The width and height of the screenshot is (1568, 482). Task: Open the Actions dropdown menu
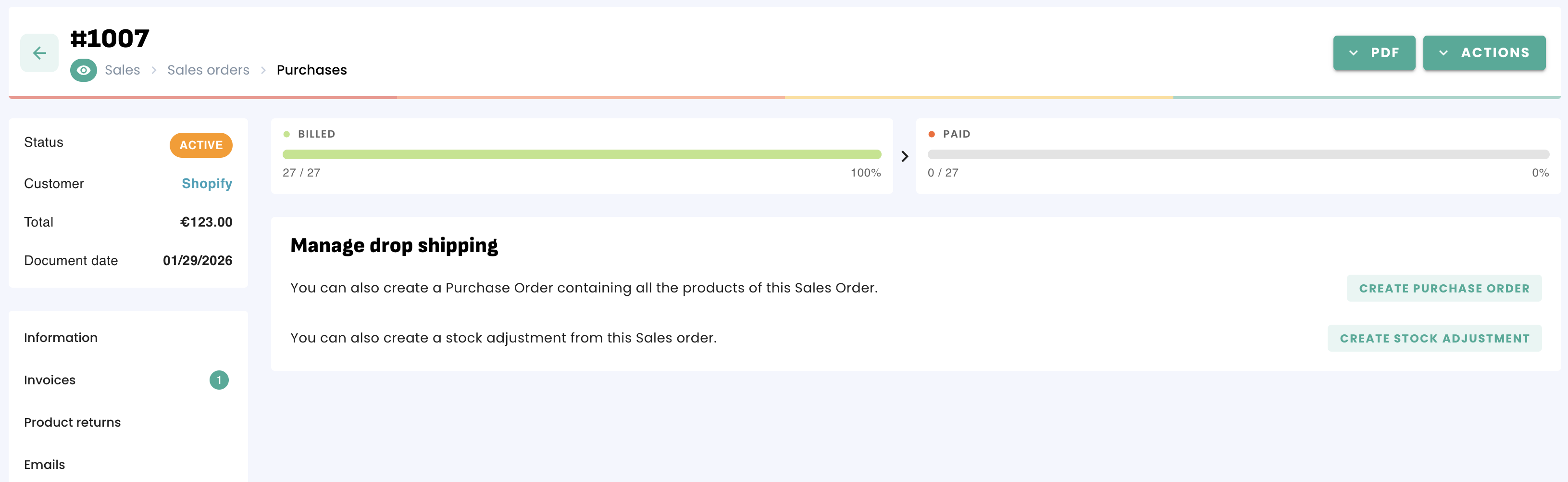click(x=1483, y=53)
